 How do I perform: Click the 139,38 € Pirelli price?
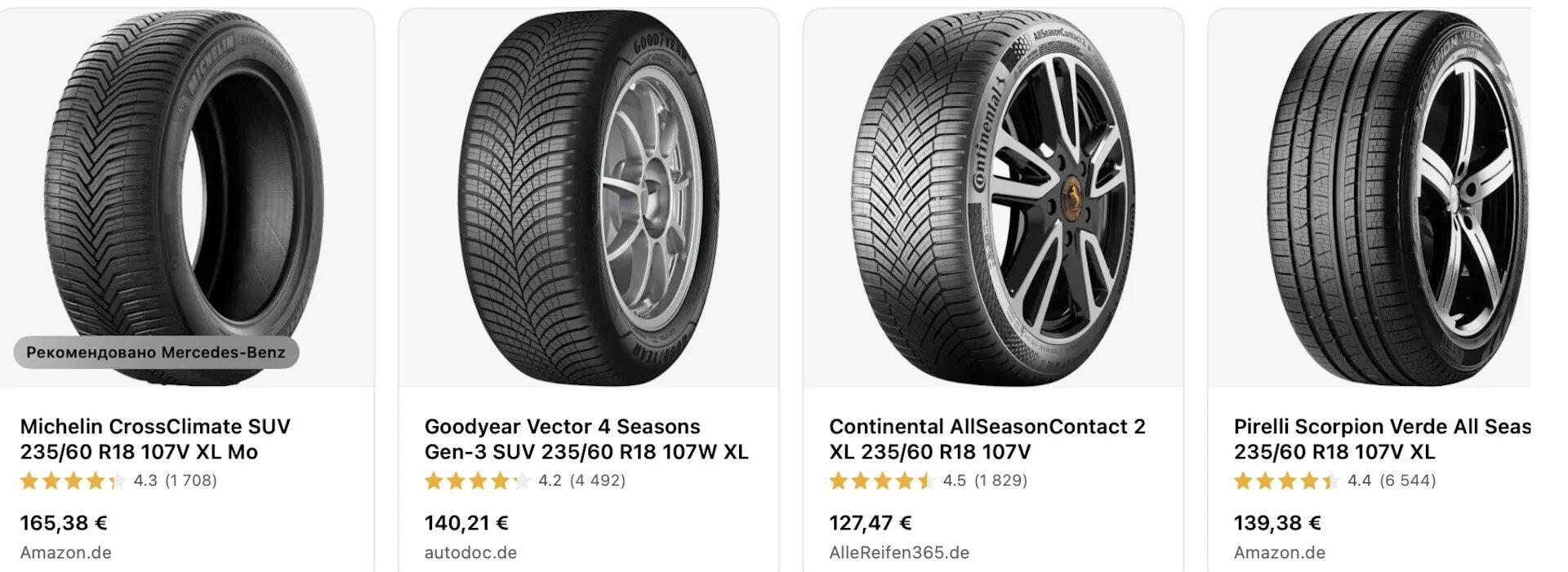click(x=1276, y=523)
